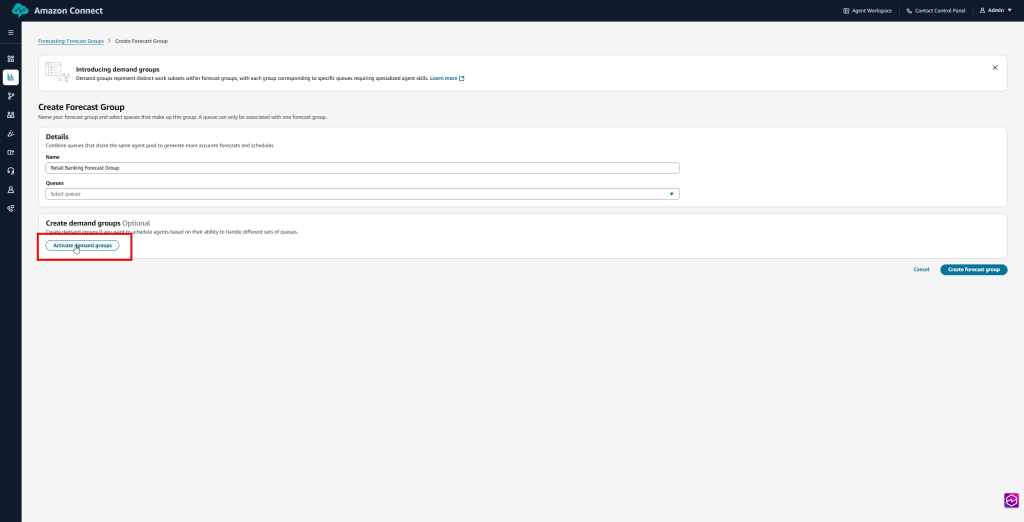Viewport: 1024px width, 522px height.
Task: Cancel the forecast group creation
Action: click(921, 269)
